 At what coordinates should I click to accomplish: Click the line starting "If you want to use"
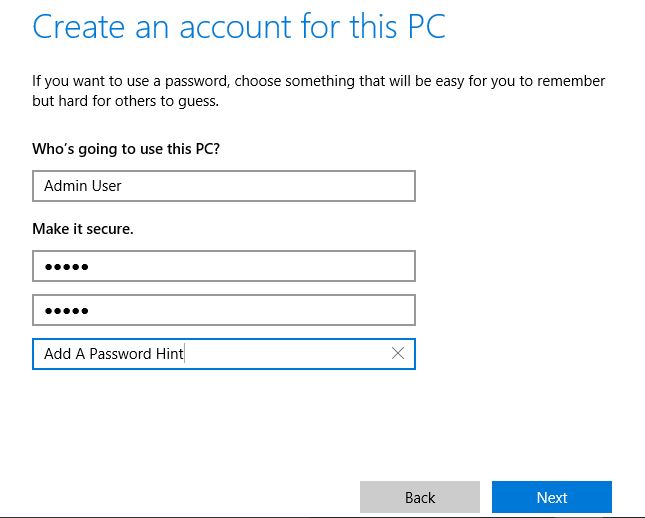pyautogui.click(x=318, y=81)
